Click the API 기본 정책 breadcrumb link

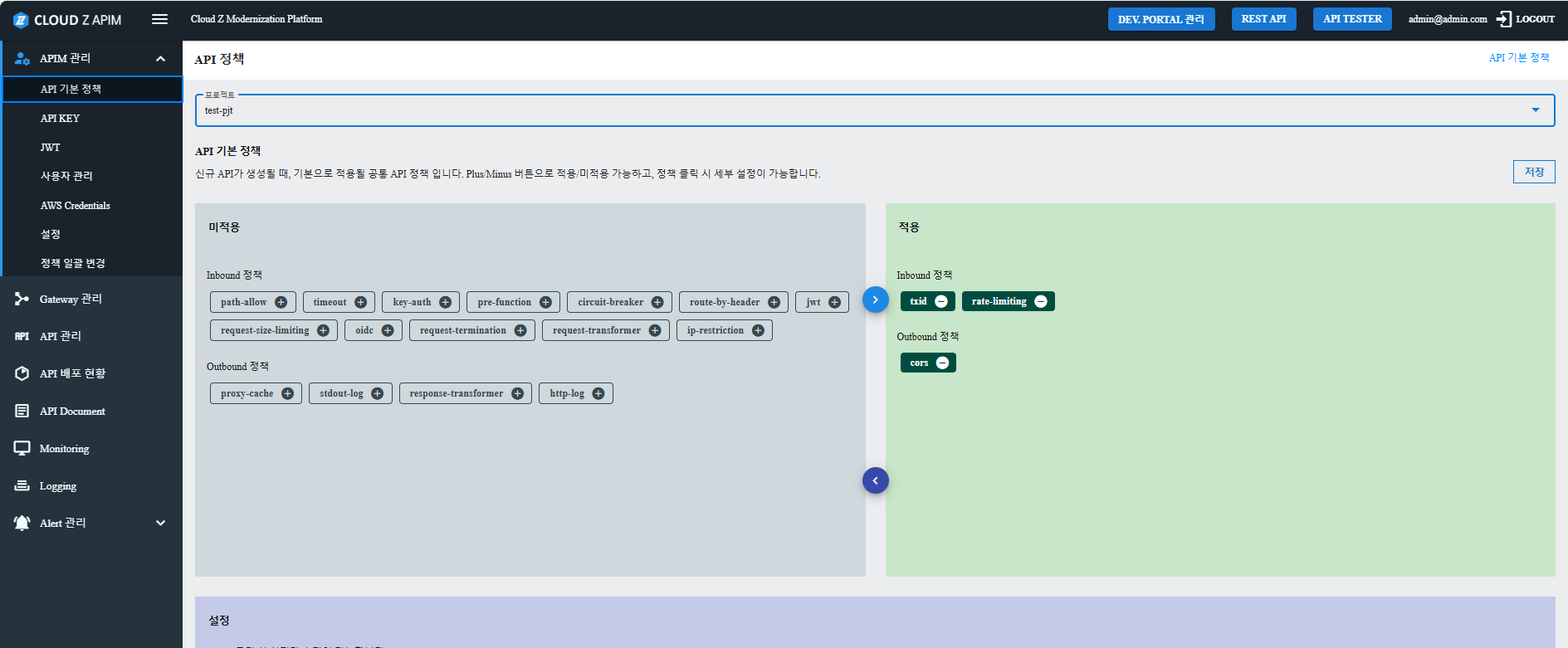tap(1518, 57)
